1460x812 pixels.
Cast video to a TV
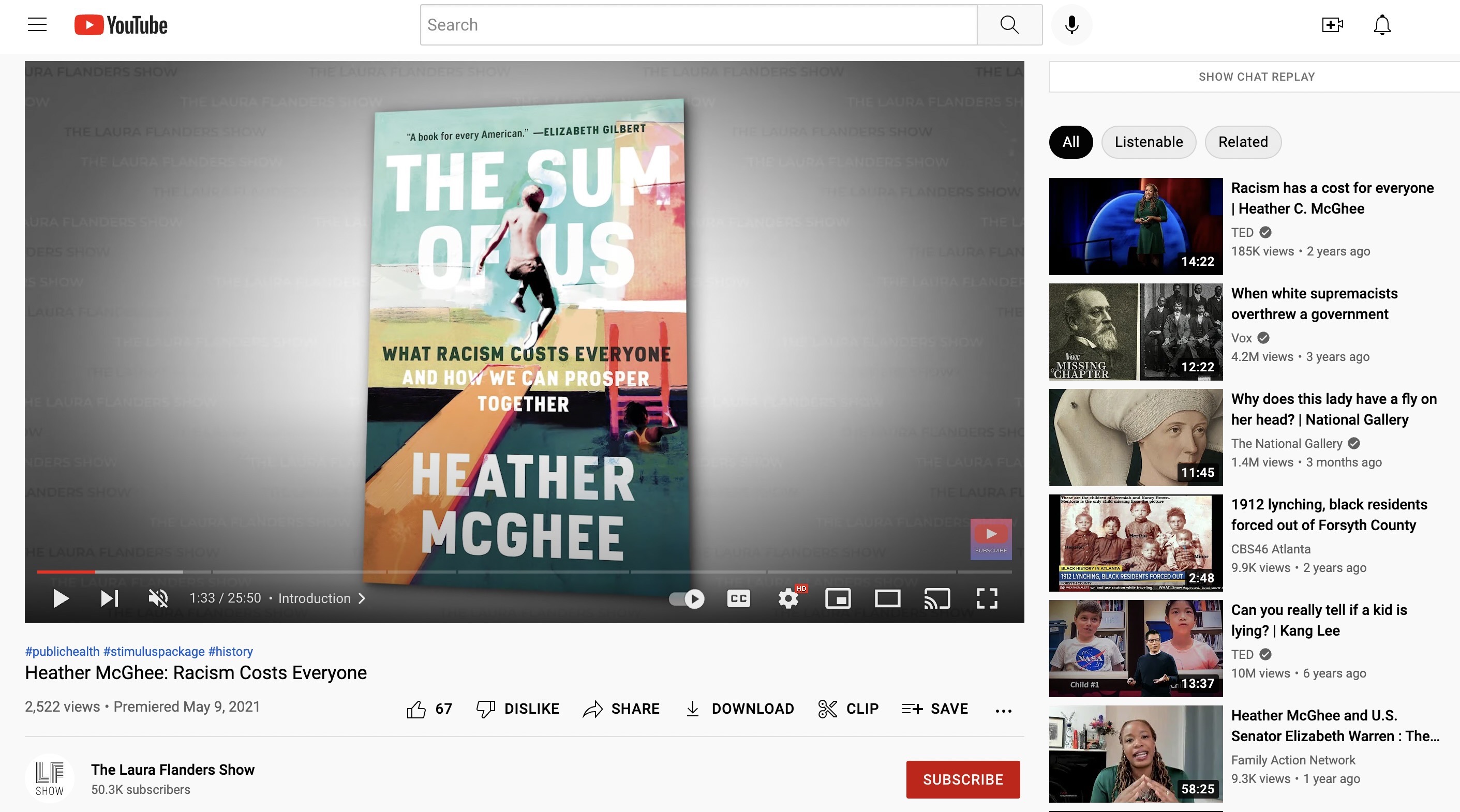click(x=937, y=599)
